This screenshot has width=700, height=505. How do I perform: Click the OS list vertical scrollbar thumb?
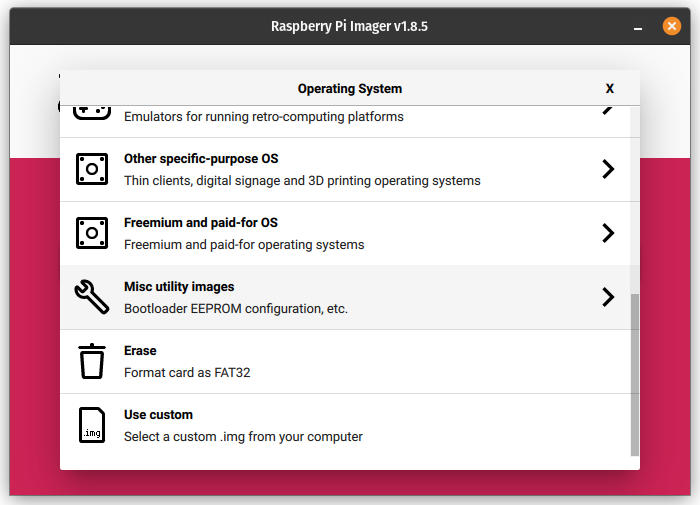[635, 375]
